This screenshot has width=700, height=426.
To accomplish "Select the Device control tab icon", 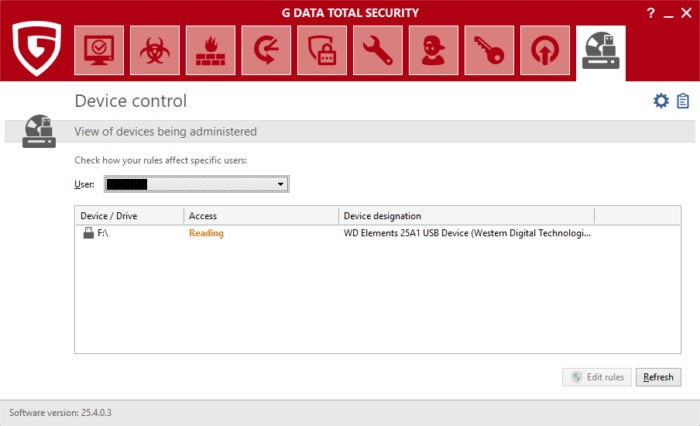I will pyautogui.click(x=600, y=51).
